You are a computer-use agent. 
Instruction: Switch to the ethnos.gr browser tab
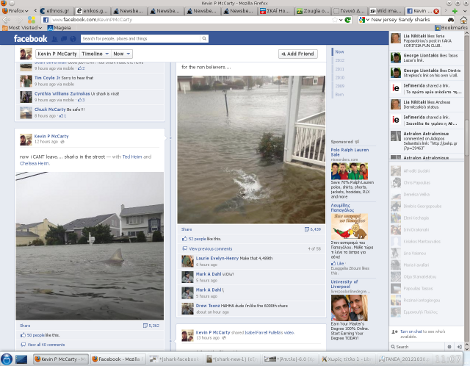[x=55, y=11]
